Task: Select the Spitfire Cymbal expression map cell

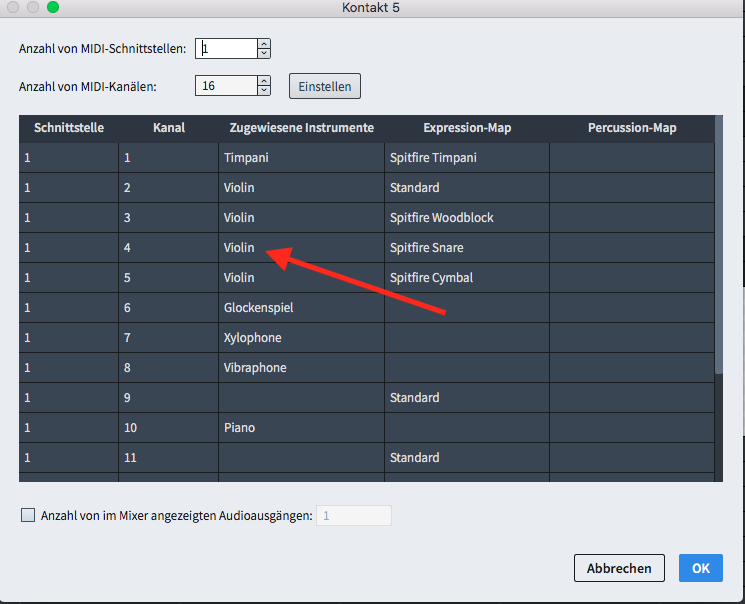Action: [467, 278]
